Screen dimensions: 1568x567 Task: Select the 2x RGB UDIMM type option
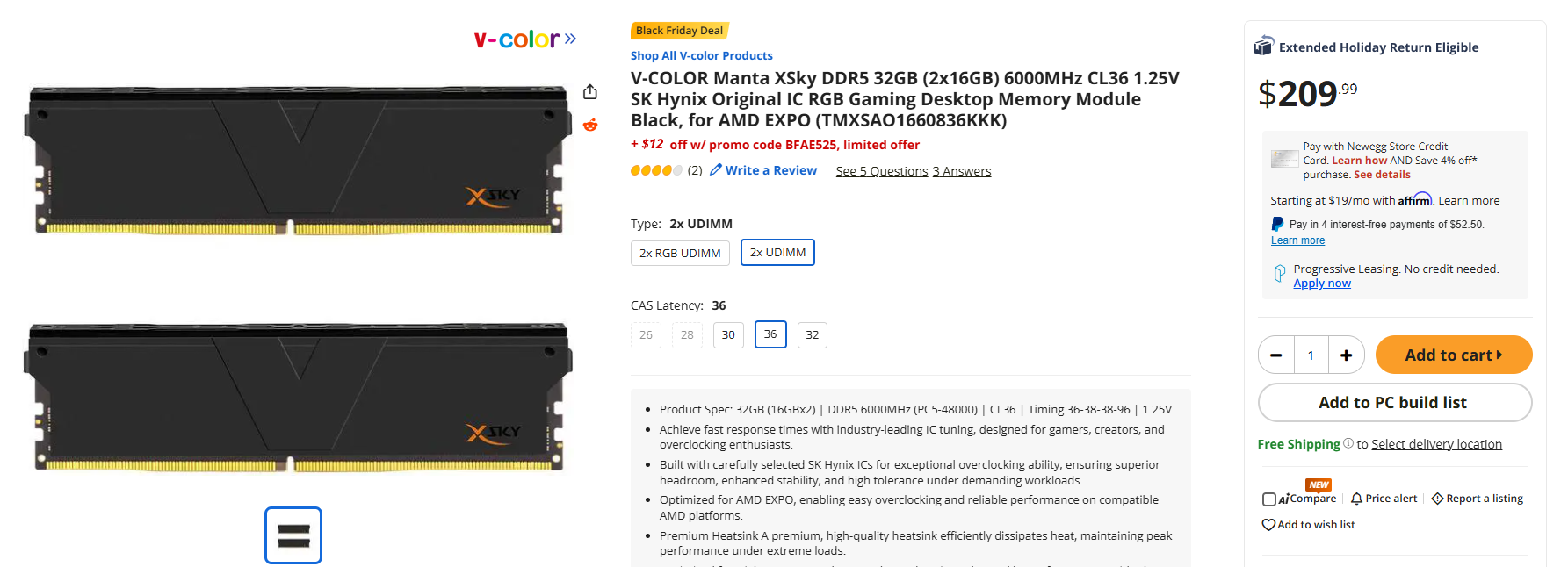pyautogui.click(x=680, y=253)
